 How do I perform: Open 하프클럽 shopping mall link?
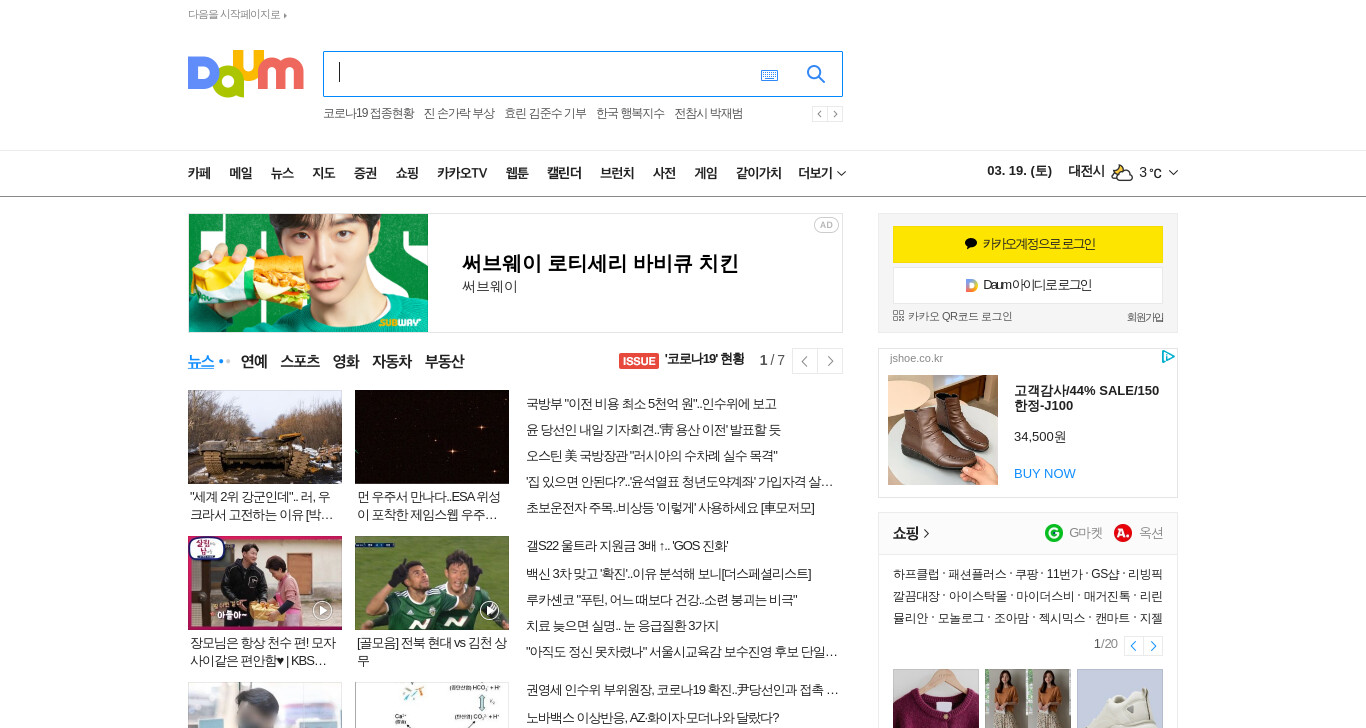[x=916, y=574]
